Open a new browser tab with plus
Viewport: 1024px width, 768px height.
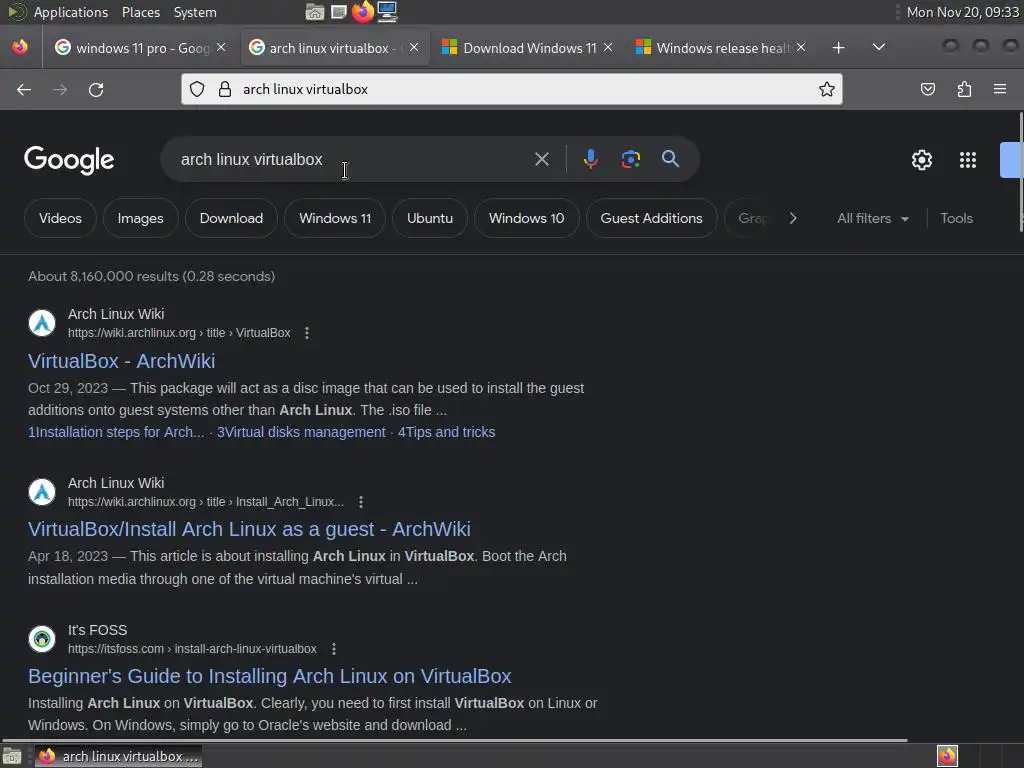(x=839, y=48)
